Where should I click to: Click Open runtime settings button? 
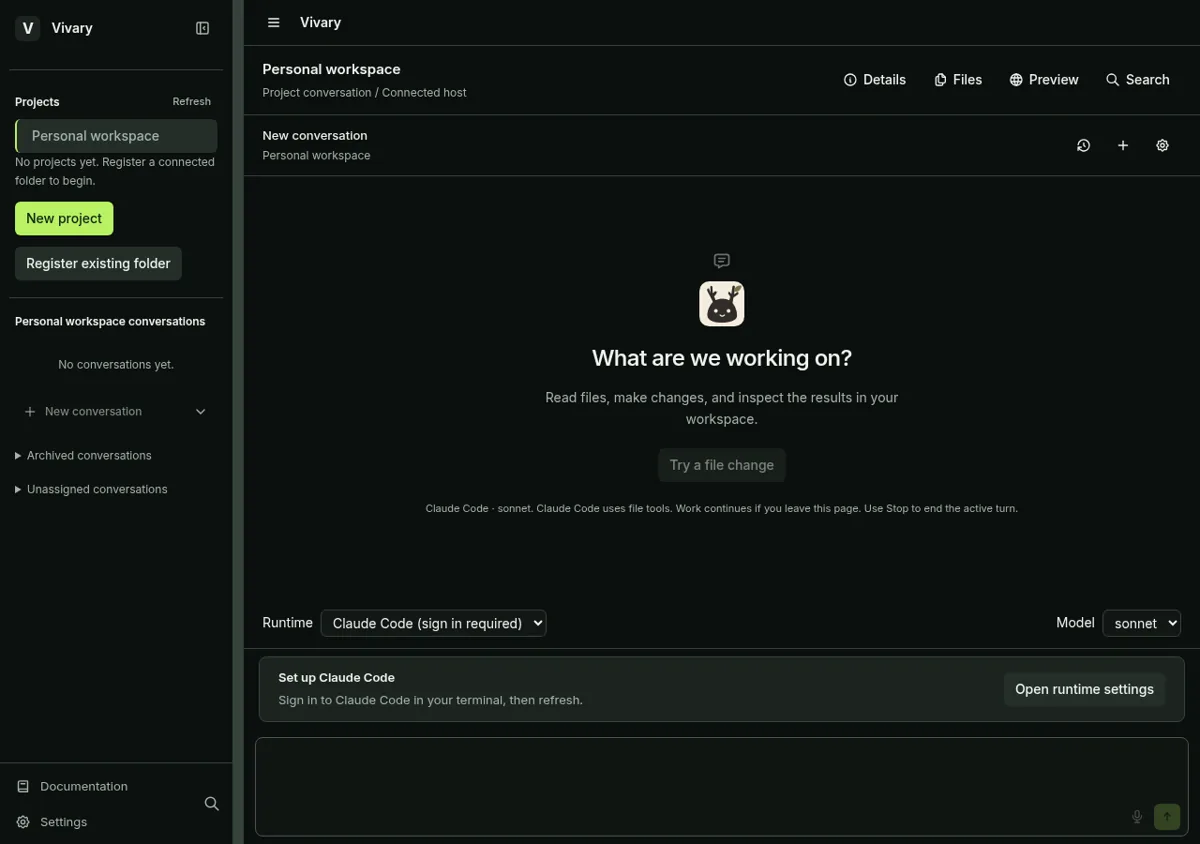(1084, 689)
